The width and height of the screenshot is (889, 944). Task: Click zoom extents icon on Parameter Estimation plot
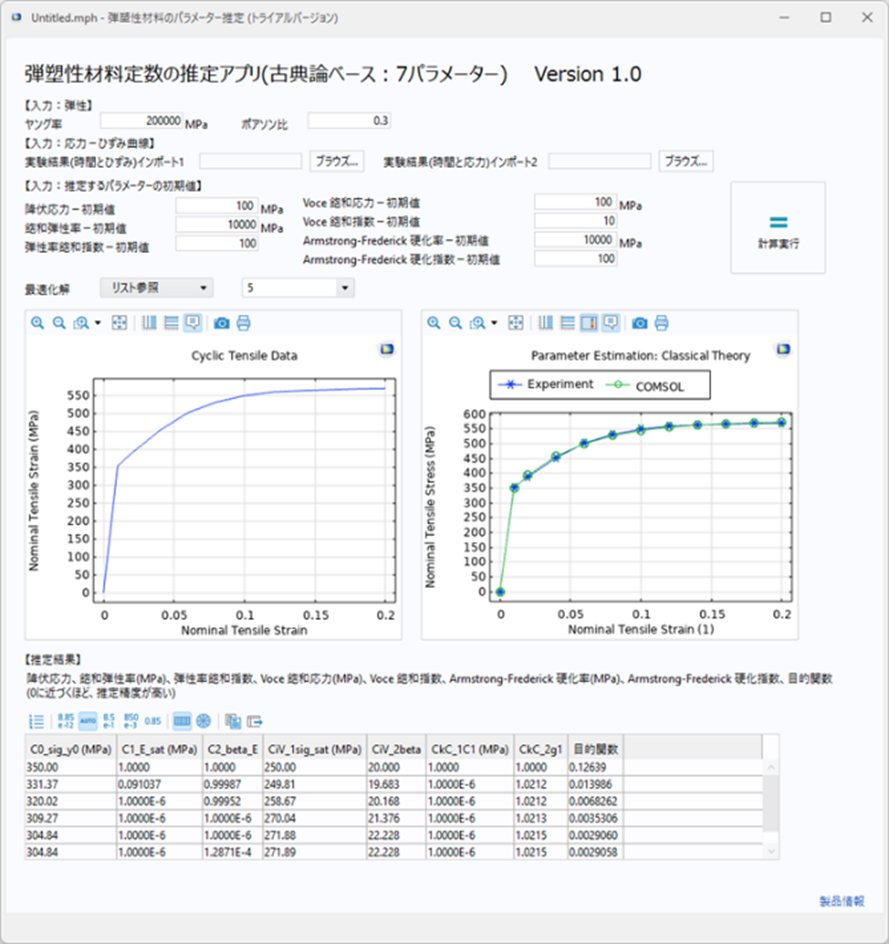tap(516, 323)
